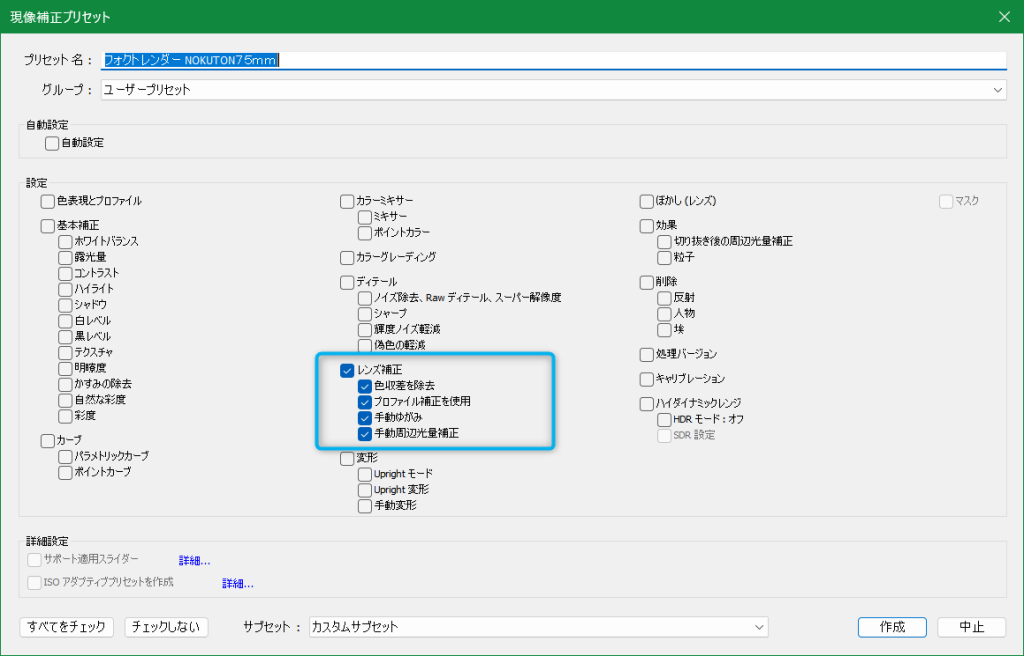This screenshot has height=656, width=1024.
Task: Check the カラーグレーディング box
Action: [348, 258]
